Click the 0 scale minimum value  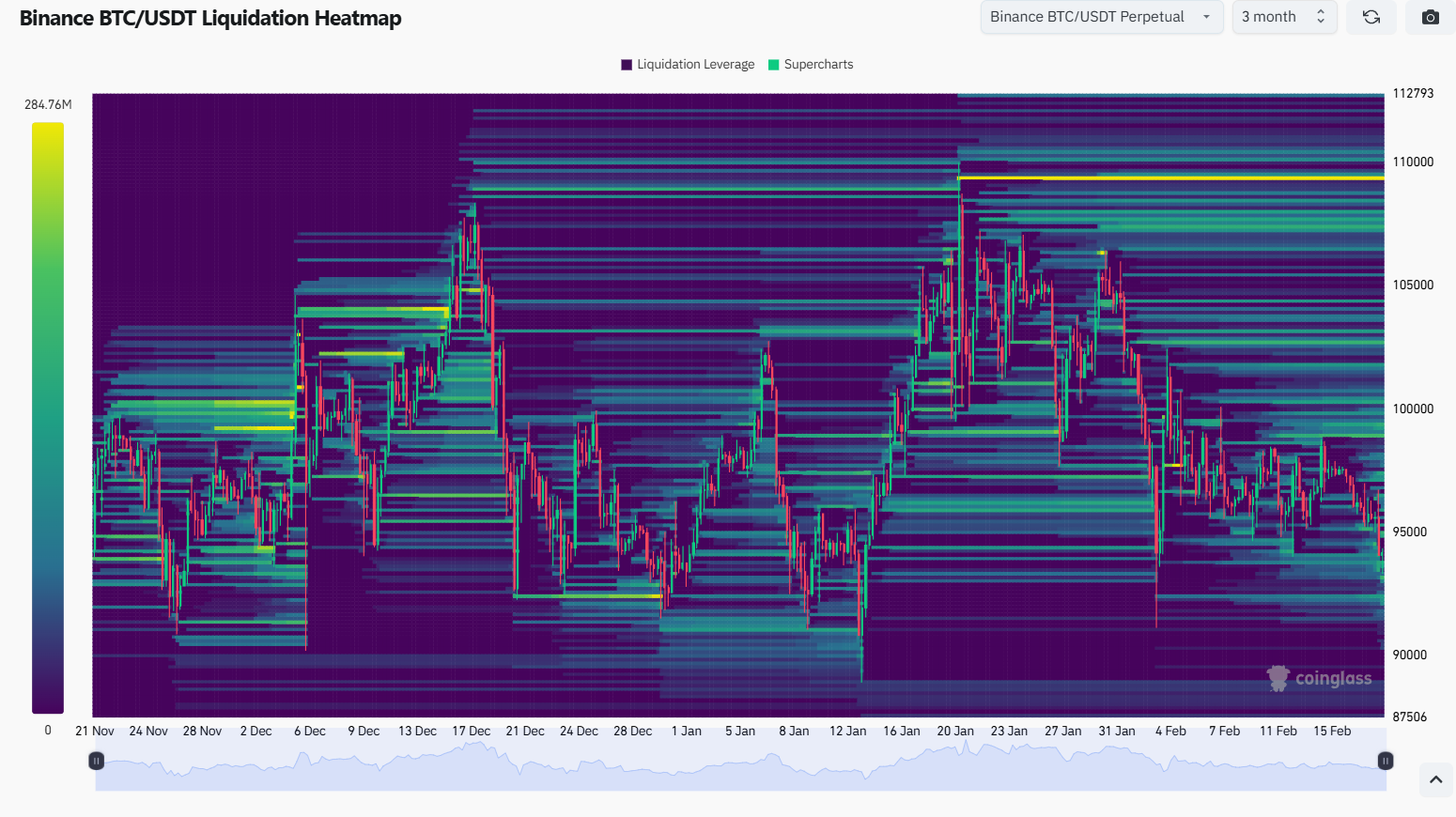(48, 731)
